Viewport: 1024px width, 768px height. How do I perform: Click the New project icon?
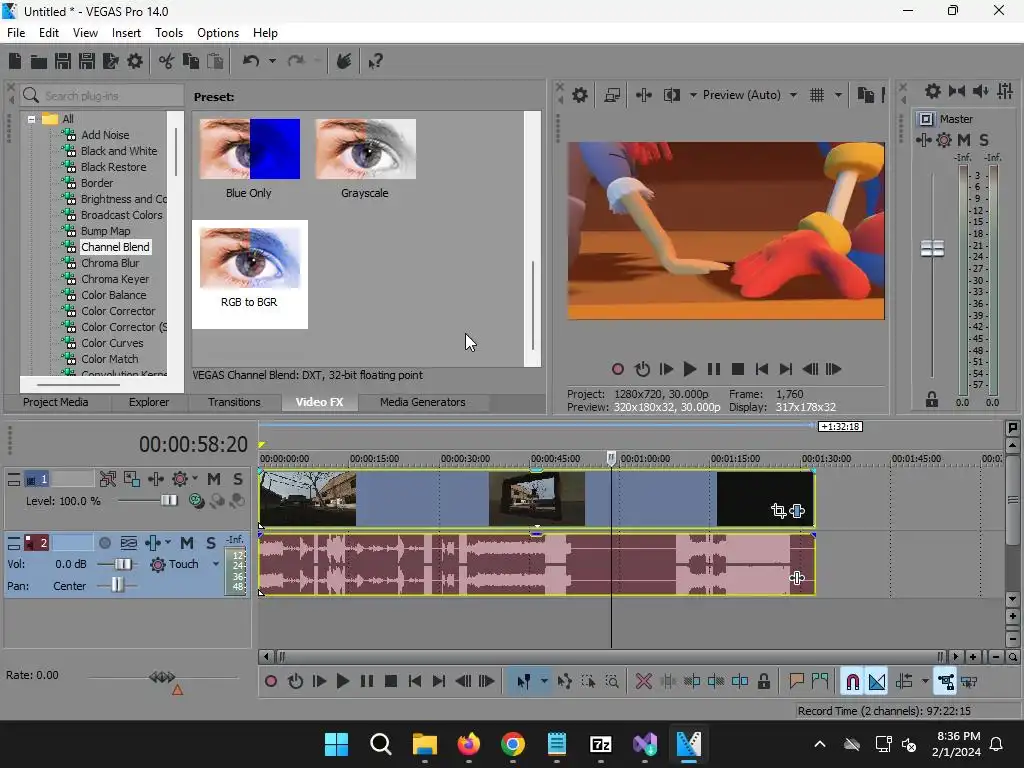pos(15,61)
